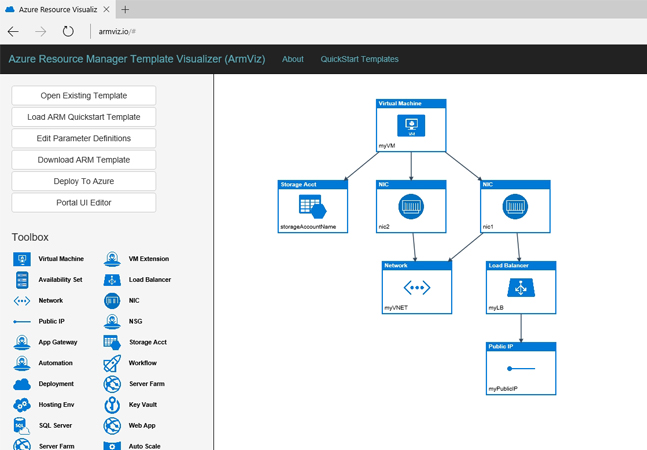Click the myVM label text
This screenshot has width=647, height=450.
[x=387, y=146]
